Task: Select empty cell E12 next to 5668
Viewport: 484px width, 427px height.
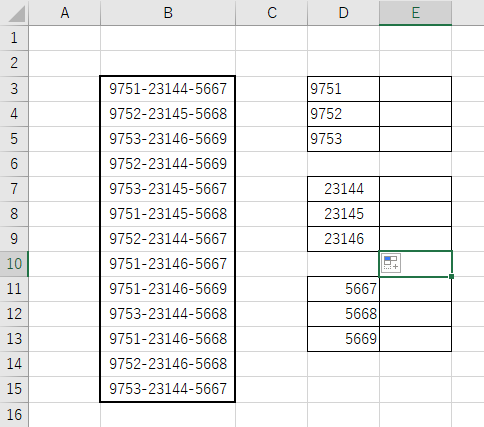Action: click(x=415, y=314)
